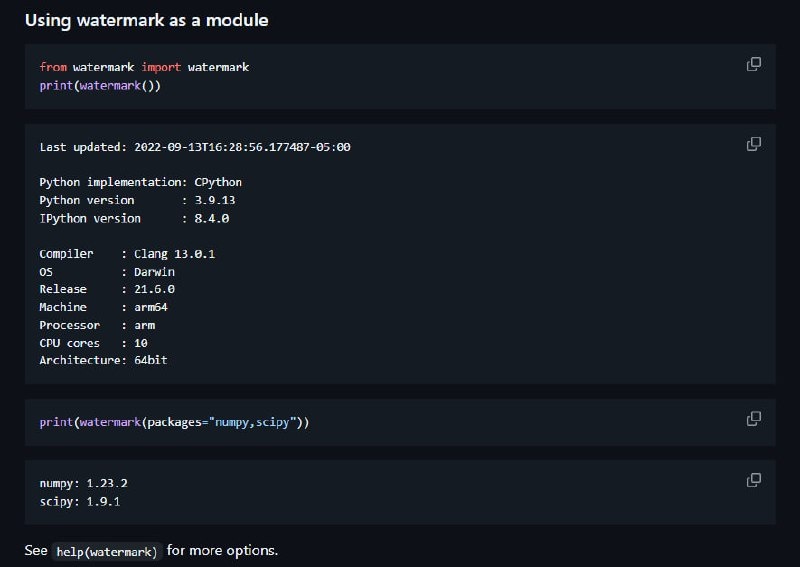Image resolution: width=800 pixels, height=567 pixels.
Task: Click the 'CPU cores : 10' line
Action: [93, 343]
